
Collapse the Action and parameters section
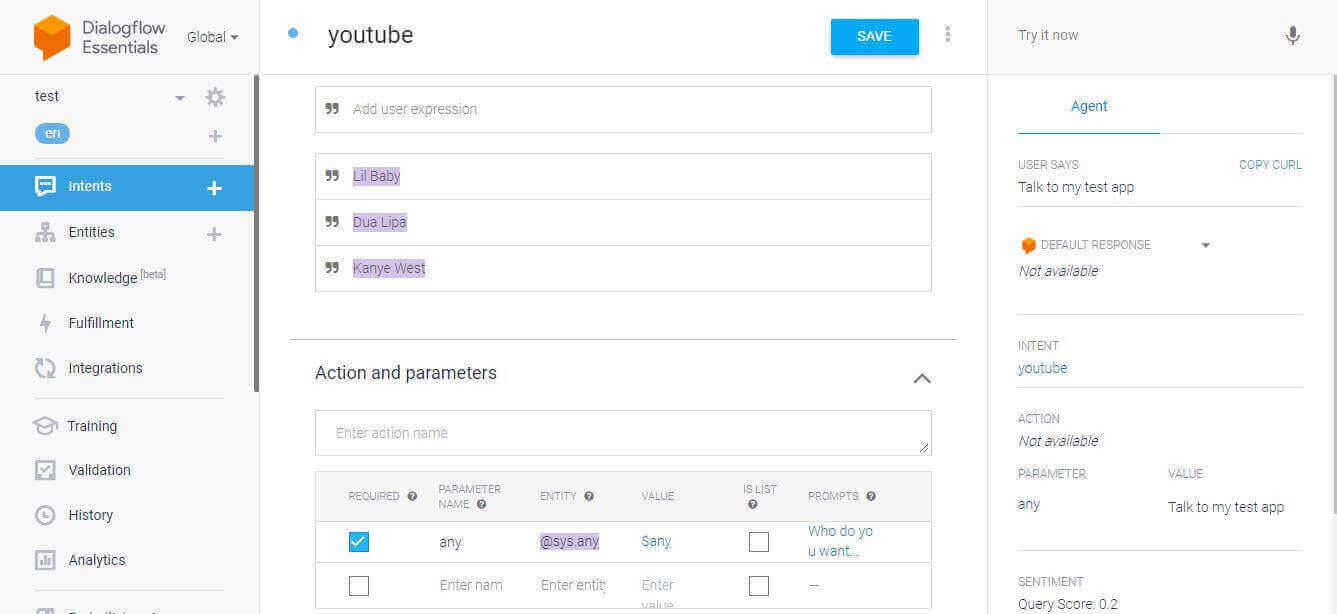click(922, 378)
